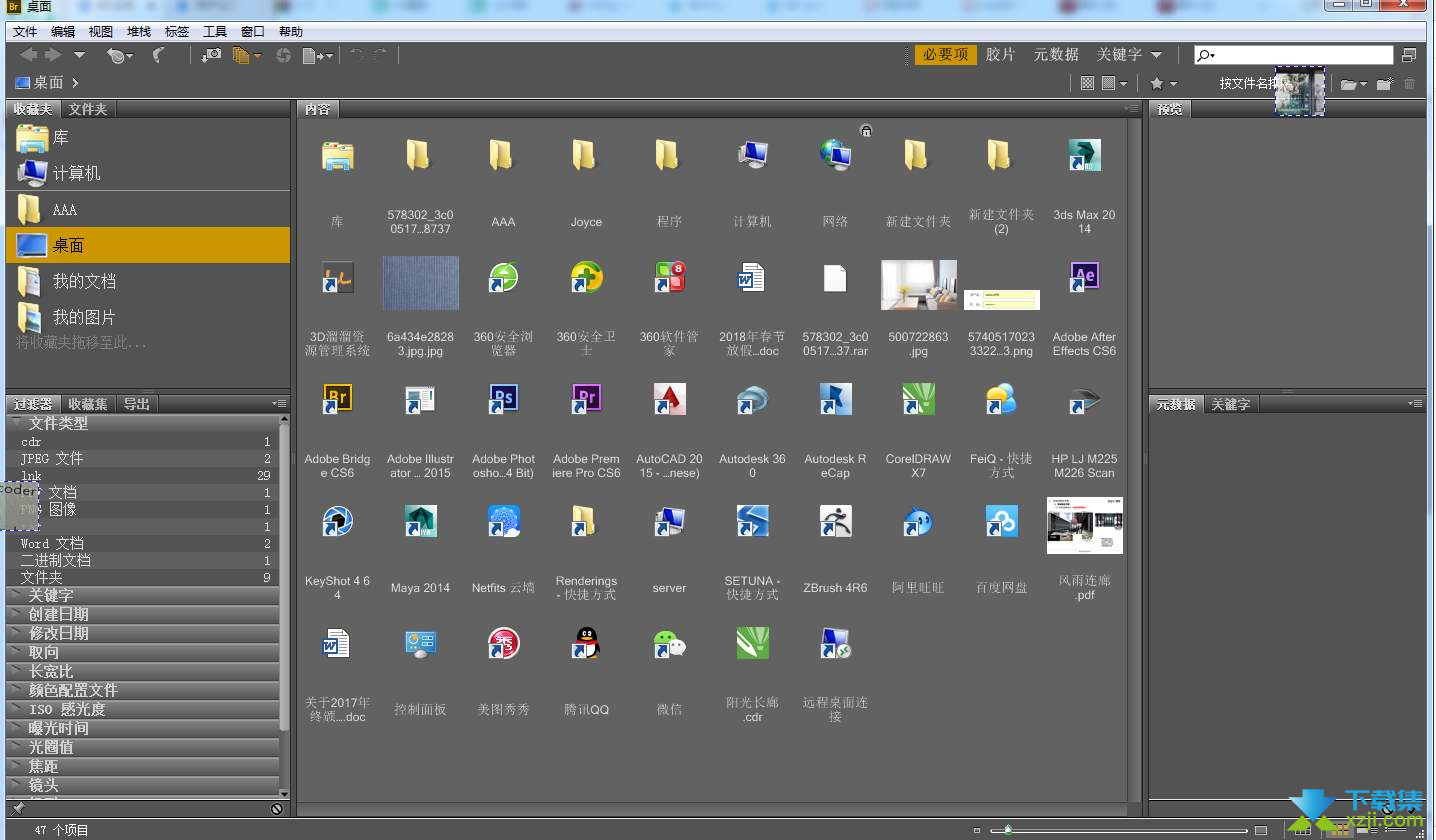
Task: Click the clear filter icon
Action: pos(277,808)
